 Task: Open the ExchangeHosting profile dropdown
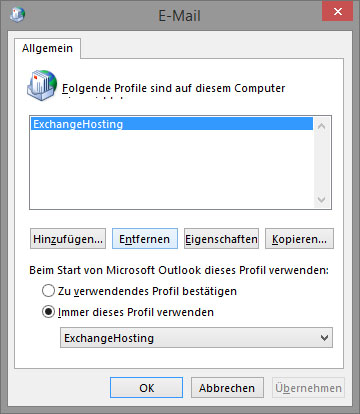[196, 338]
